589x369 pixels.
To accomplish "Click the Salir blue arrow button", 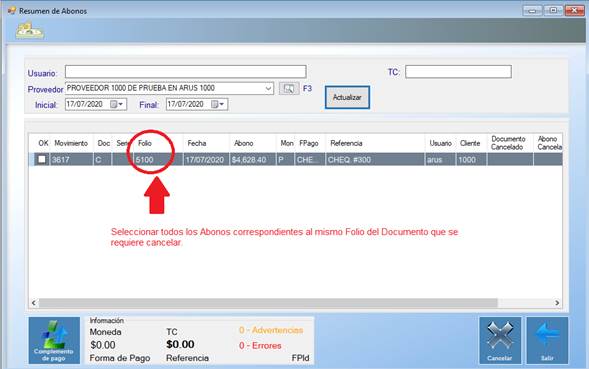I will click(x=547, y=340).
